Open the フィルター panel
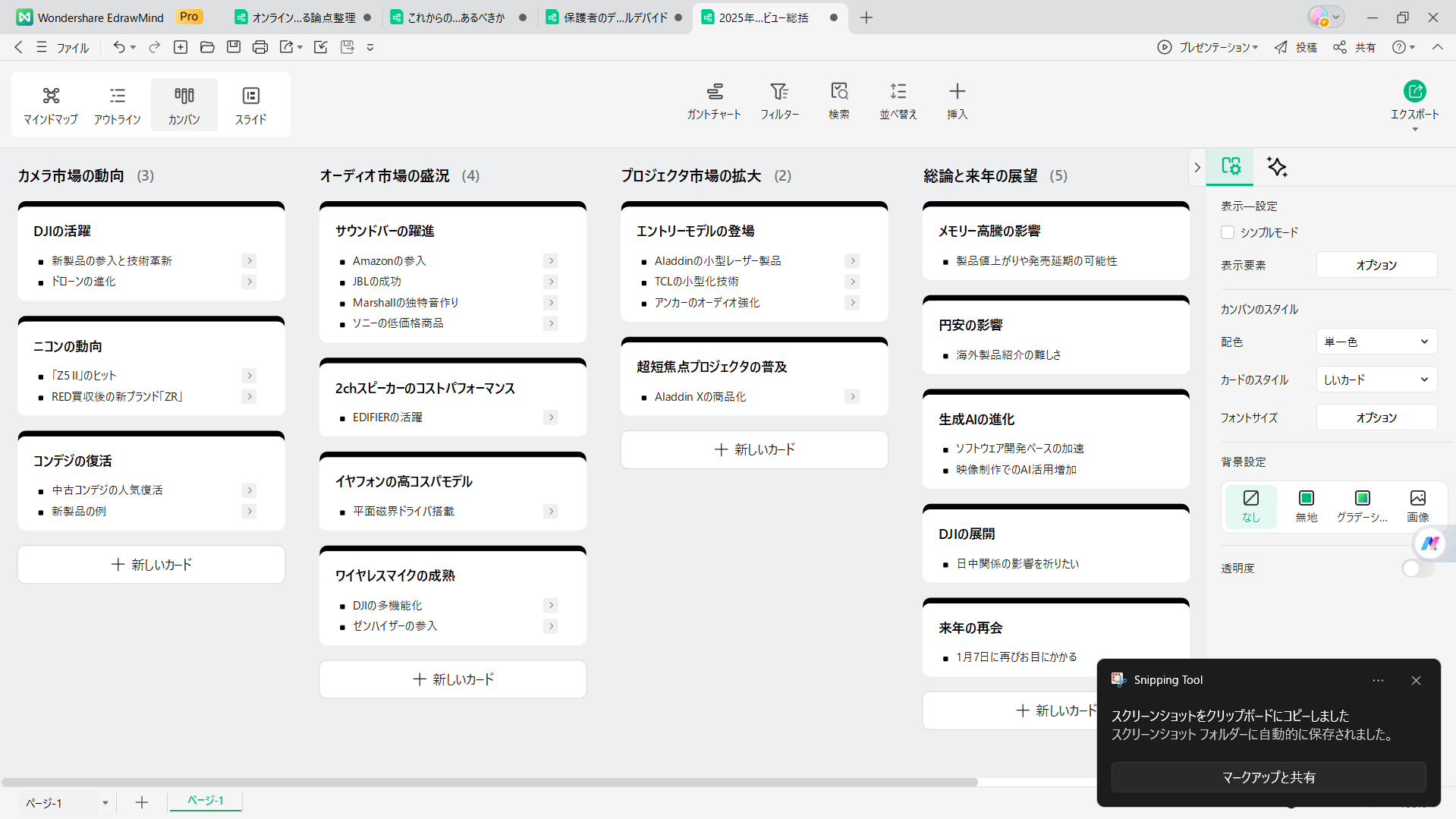 pos(780,101)
